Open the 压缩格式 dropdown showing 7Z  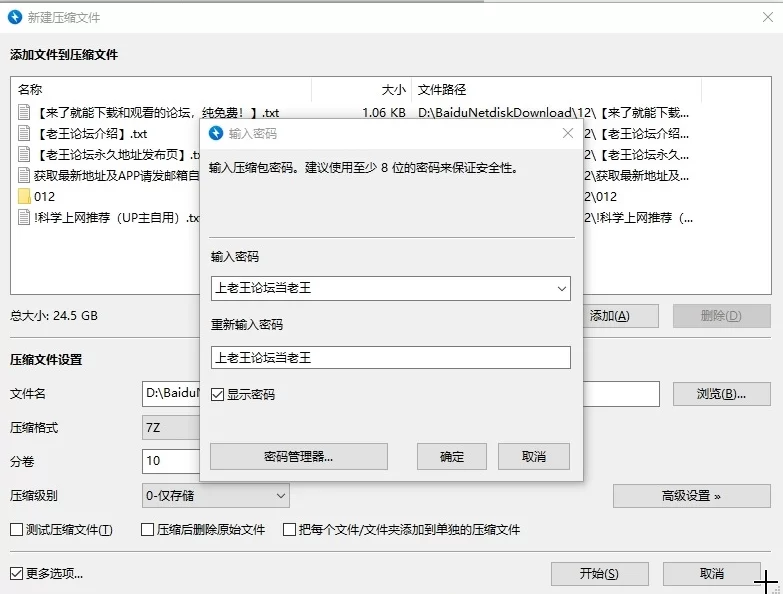coord(171,428)
